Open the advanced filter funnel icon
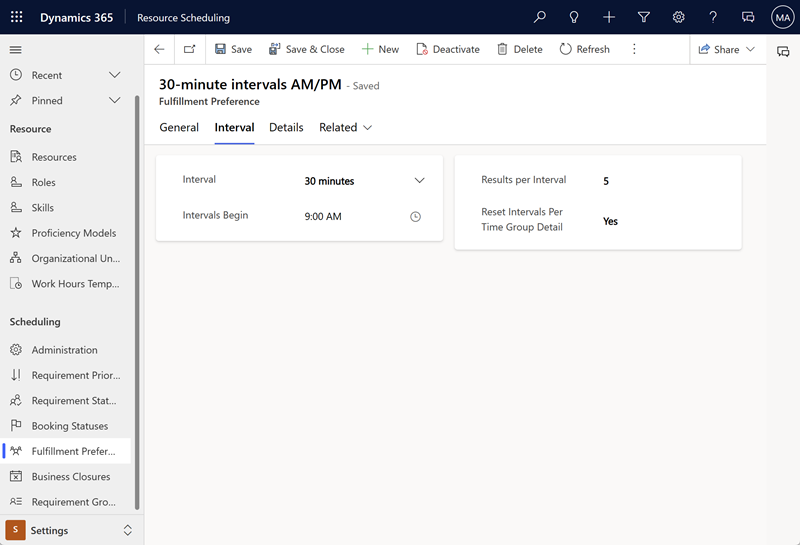This screenshot has width=800, height=545. tap(644, 17)
